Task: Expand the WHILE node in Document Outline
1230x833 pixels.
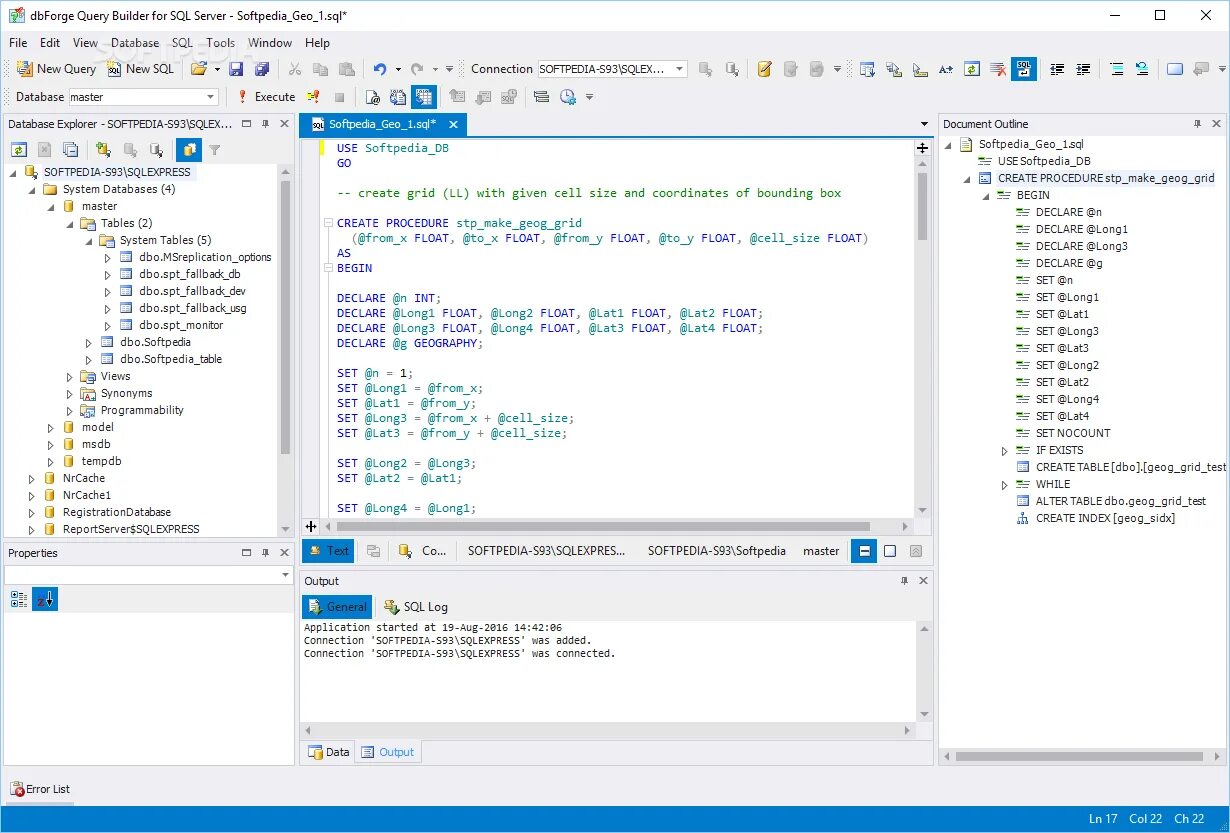Action: pos(1005,485)
